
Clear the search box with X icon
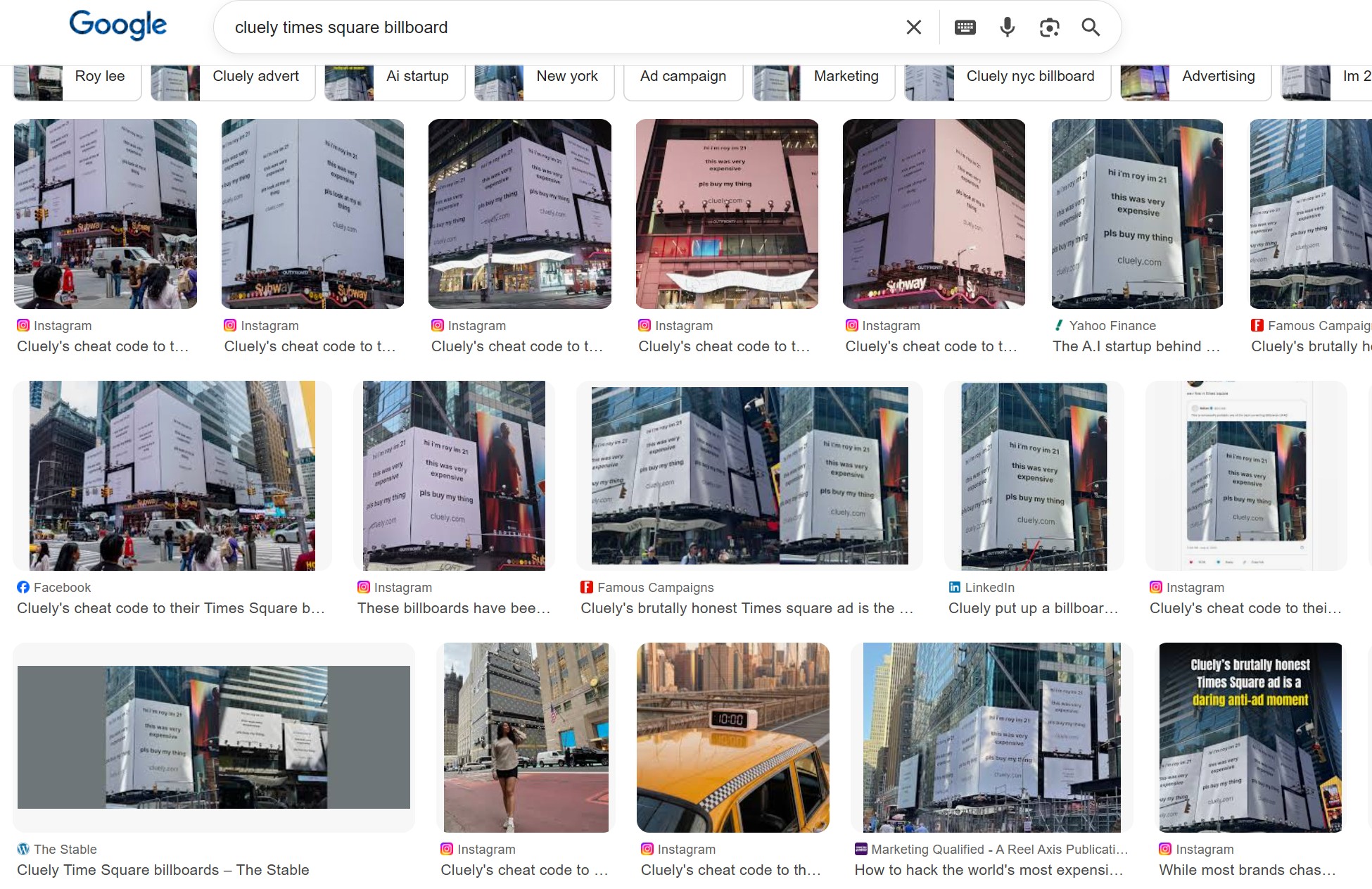[913, 27]
